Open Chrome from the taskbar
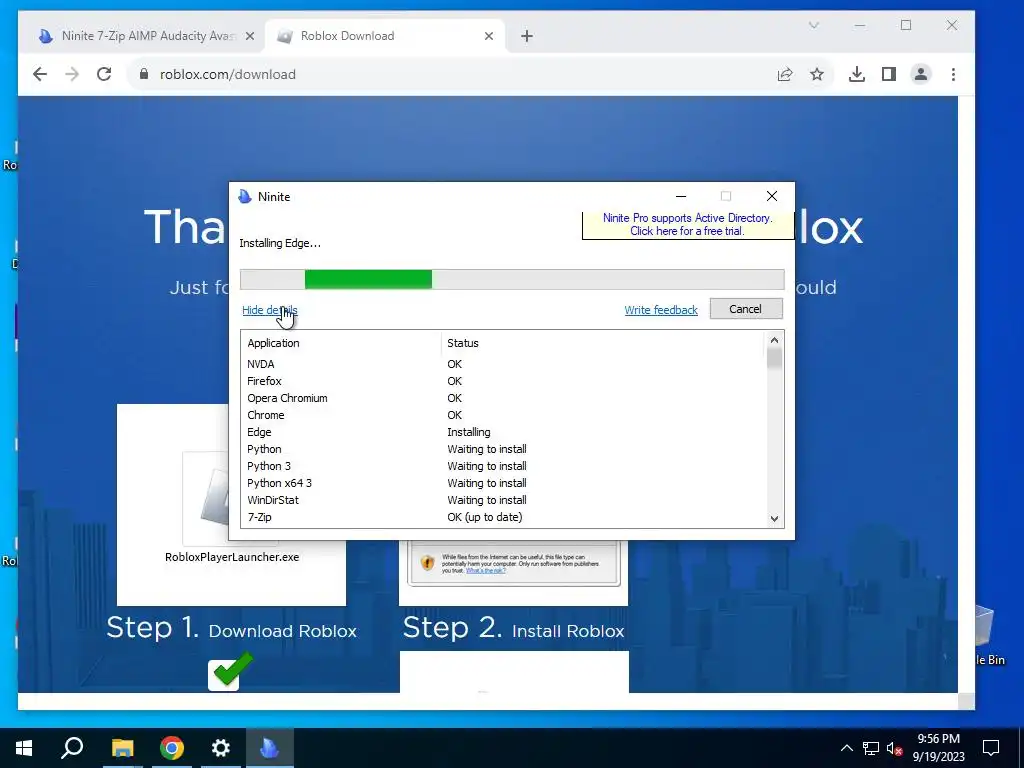The width and height of the screenshot is (1024, 768). [x=172, y=748]
